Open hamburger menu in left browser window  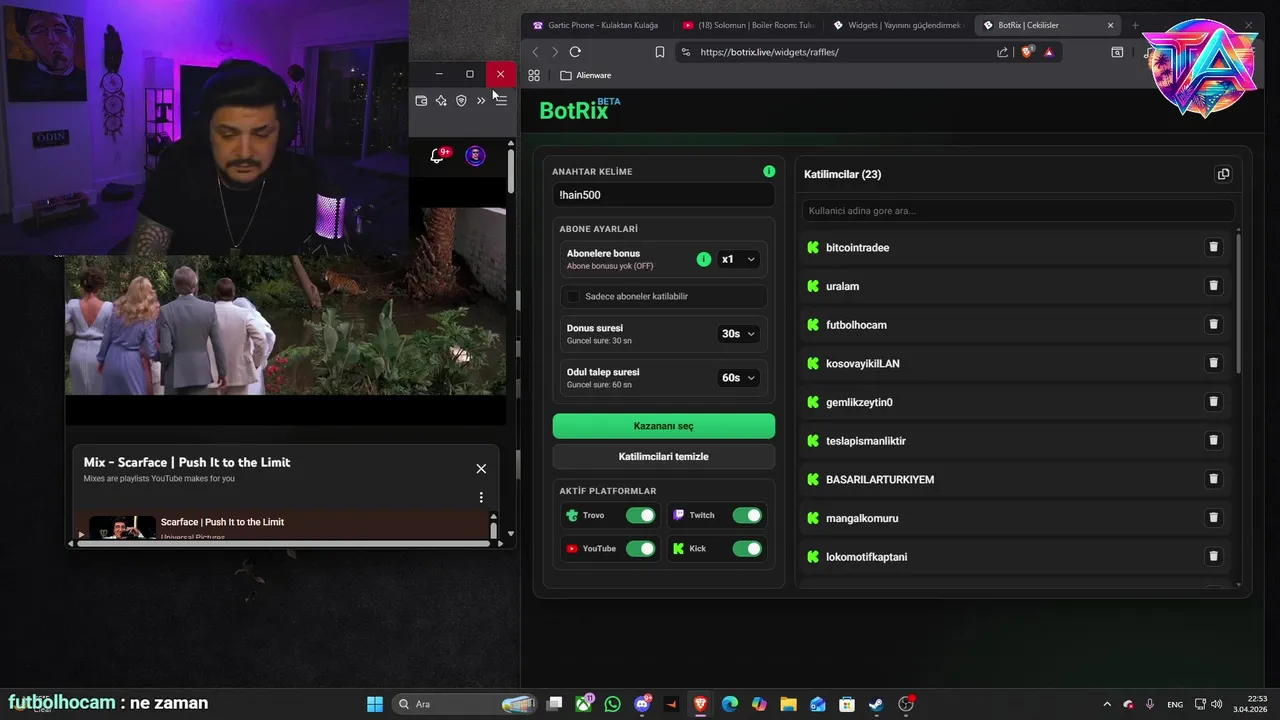pyautogui.click(x=501, y=100)
